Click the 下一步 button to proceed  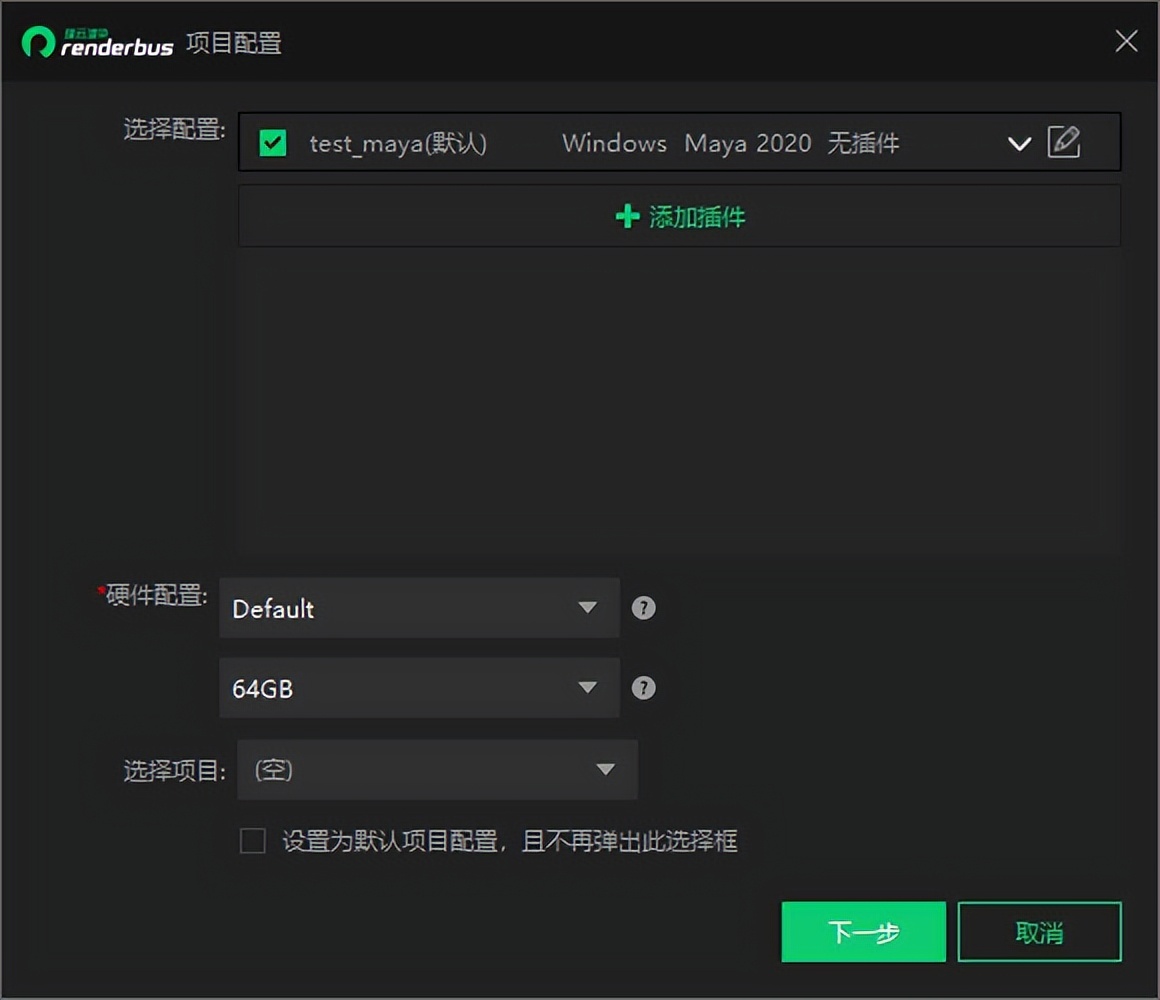[862, 931]
